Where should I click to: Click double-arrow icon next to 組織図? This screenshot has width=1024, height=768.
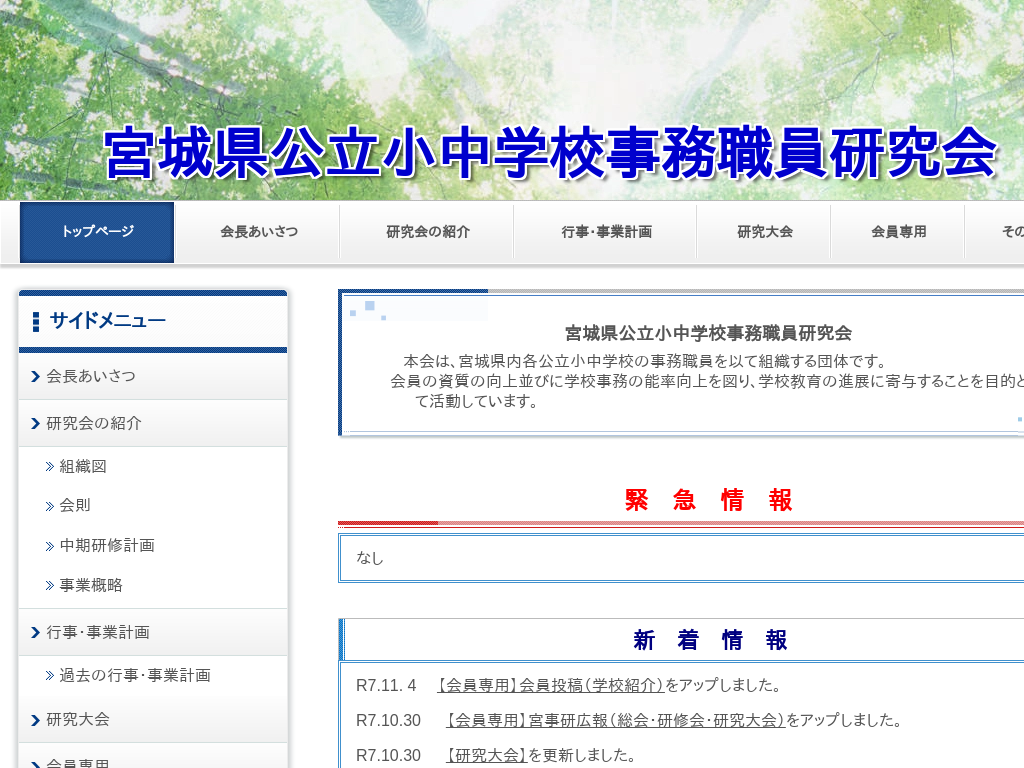[50, 467]
